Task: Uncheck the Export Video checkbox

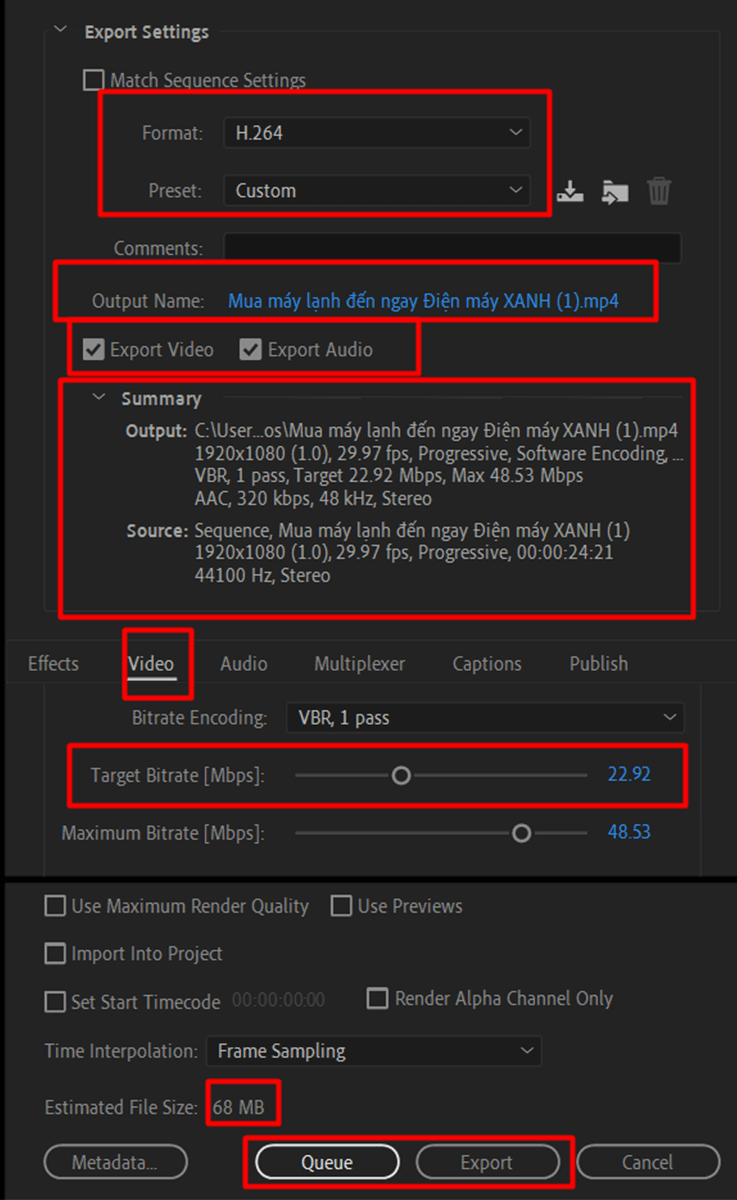Action: (x=94, y=350)
